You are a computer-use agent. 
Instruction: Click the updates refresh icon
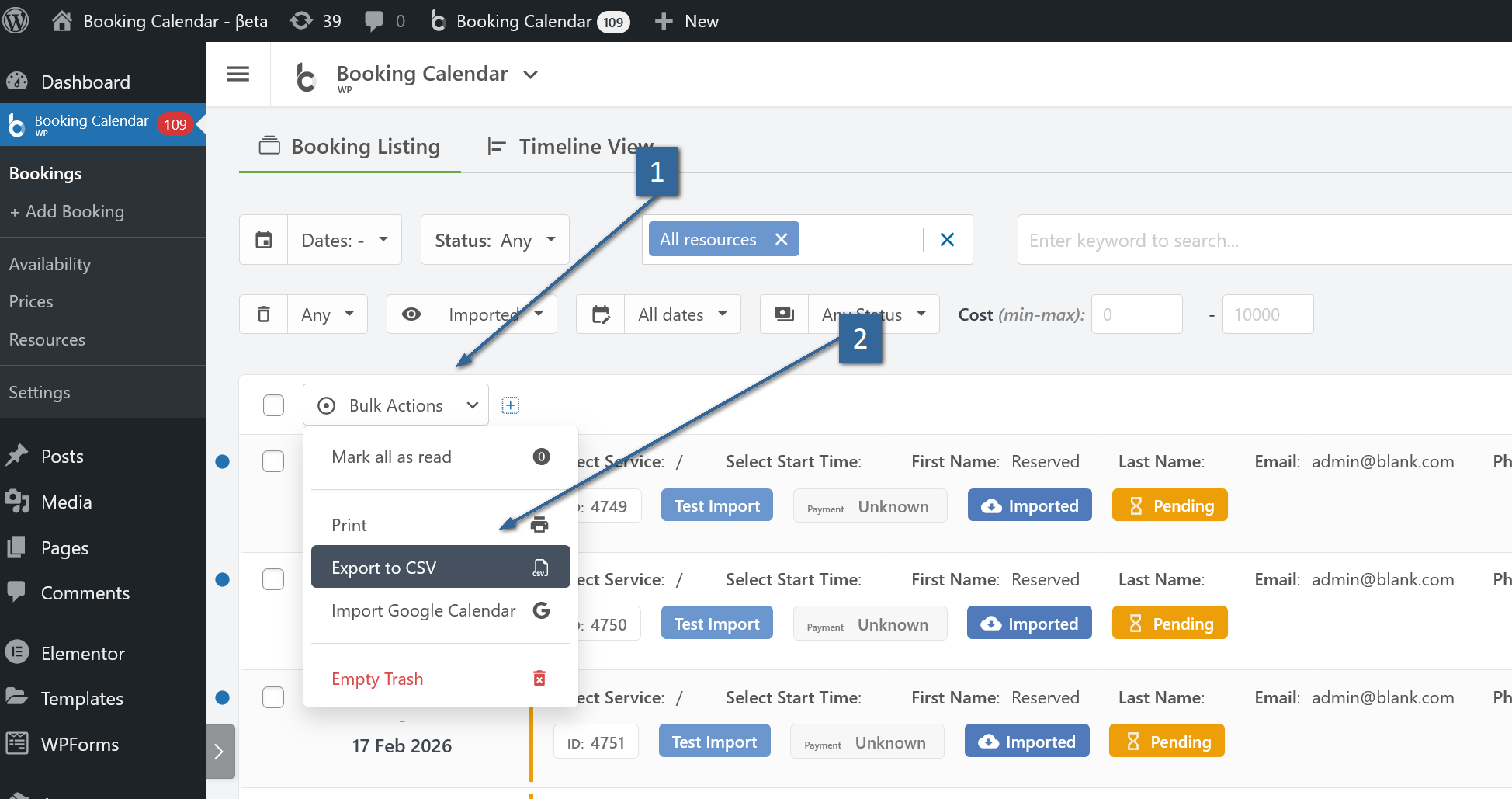301,21
